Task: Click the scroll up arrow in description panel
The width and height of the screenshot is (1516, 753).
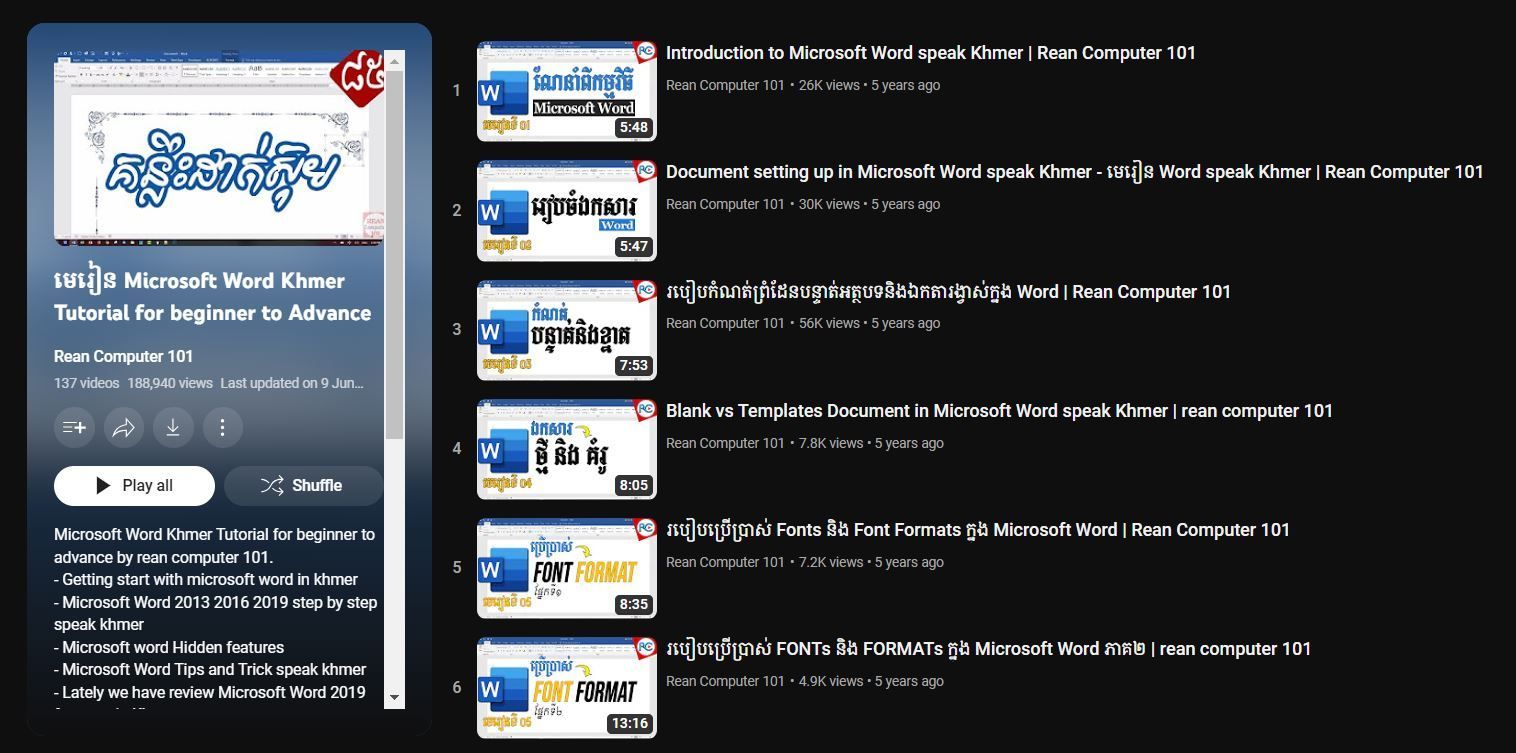Action: pyautogui.click(x=394, y=62)
